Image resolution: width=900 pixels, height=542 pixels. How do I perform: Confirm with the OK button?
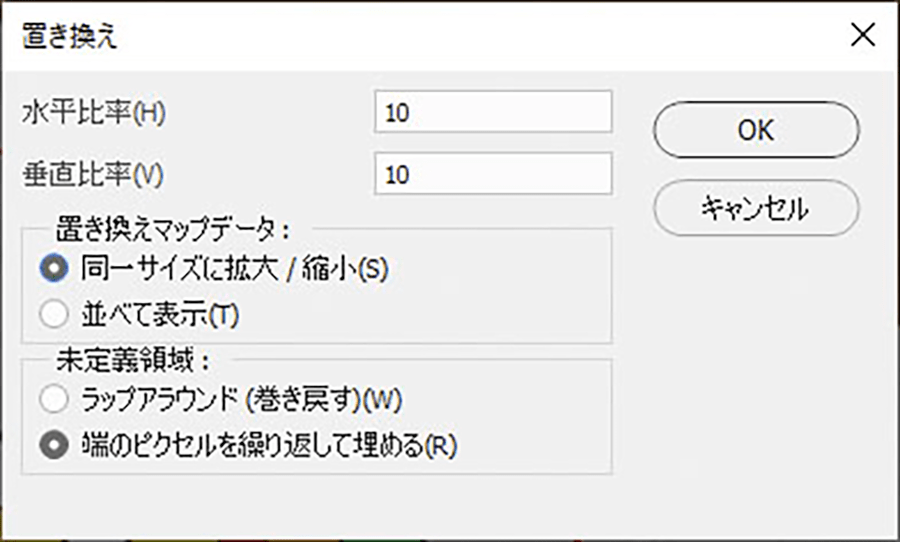point(755,131)
